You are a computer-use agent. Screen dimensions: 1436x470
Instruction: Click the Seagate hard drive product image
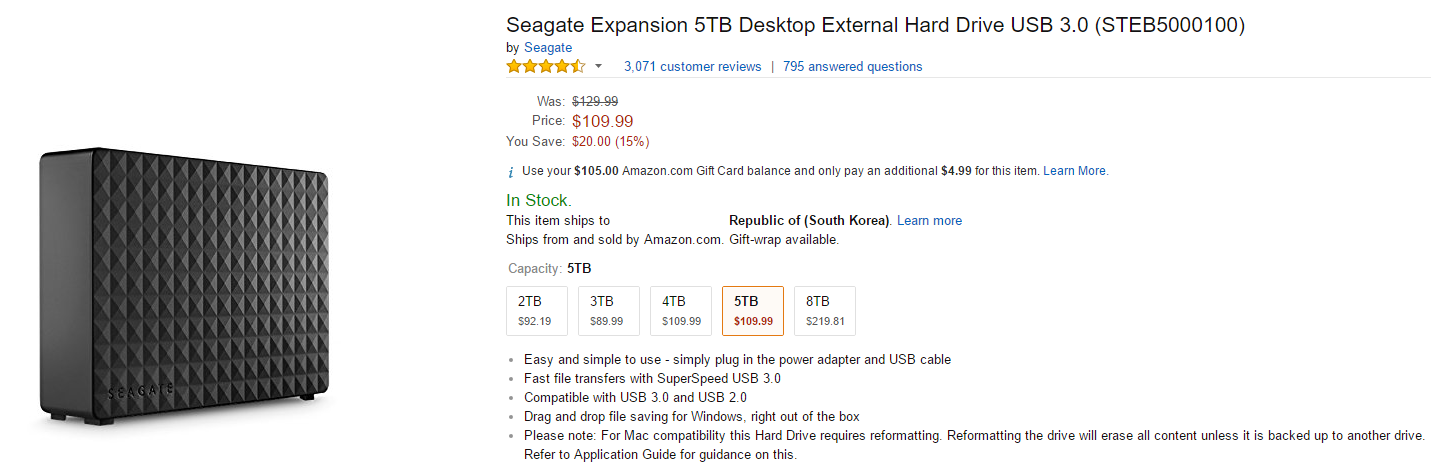(183, 285)
